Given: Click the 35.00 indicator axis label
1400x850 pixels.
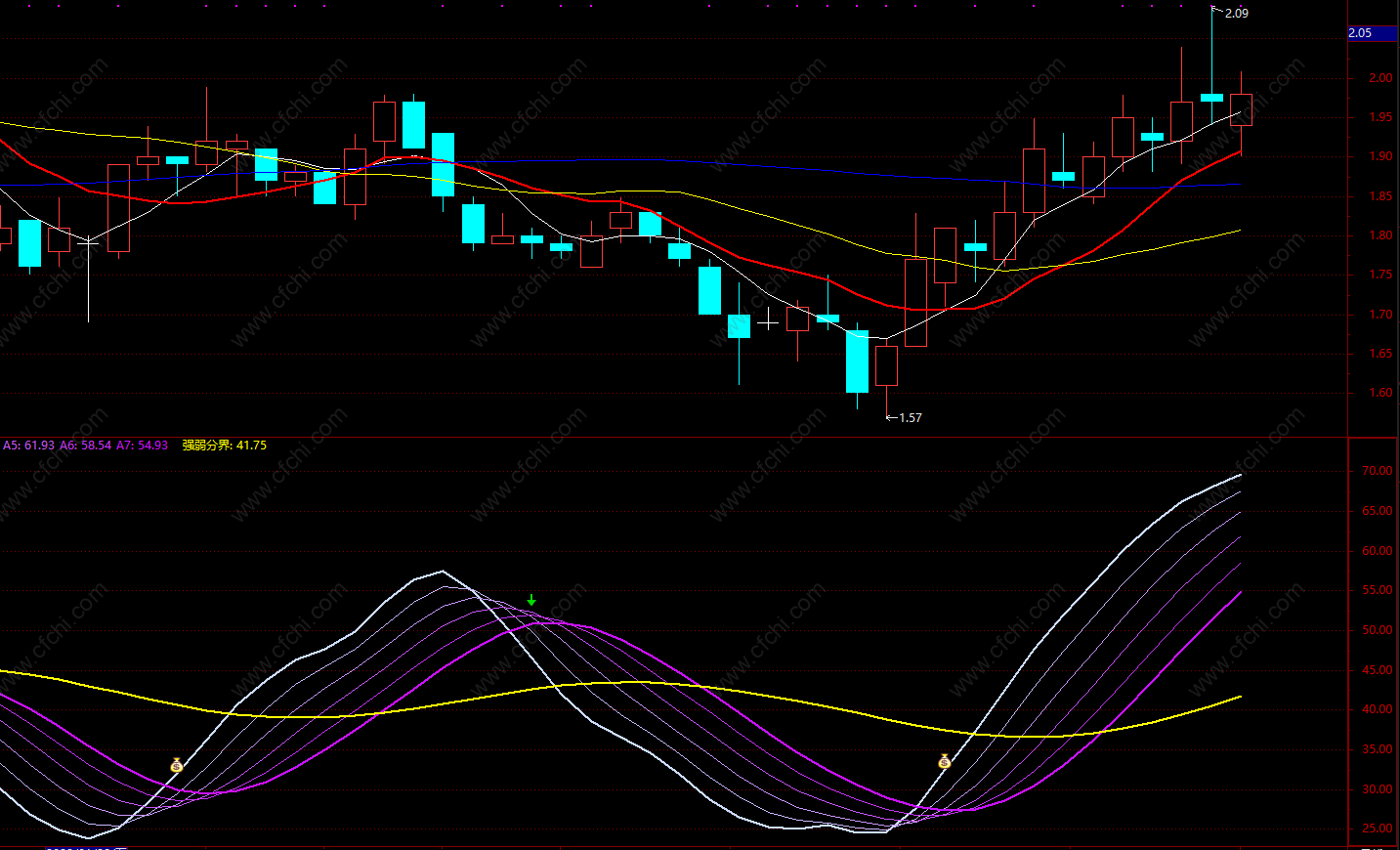Looking at the screenshot, I should click(1378, 749).
